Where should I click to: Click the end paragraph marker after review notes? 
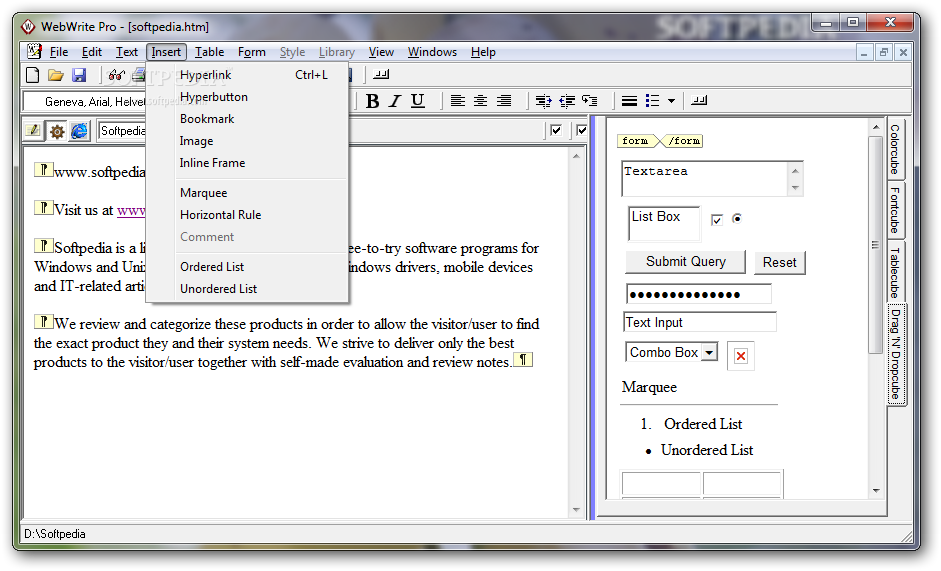pyautogui.click(x=523, y=360)
